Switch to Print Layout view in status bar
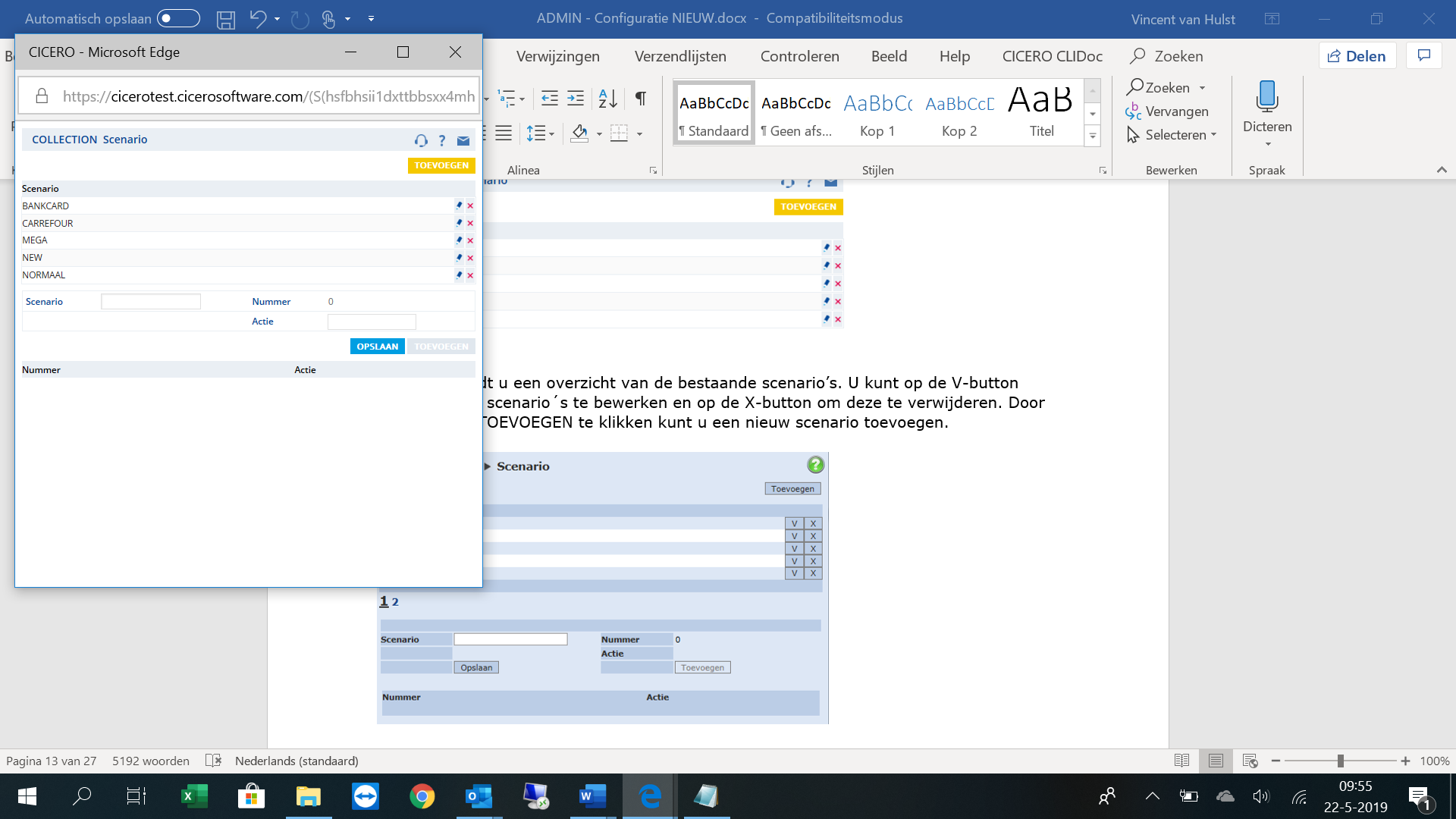This screenshot has height=819, width=1456. (x=1216, y=761)
